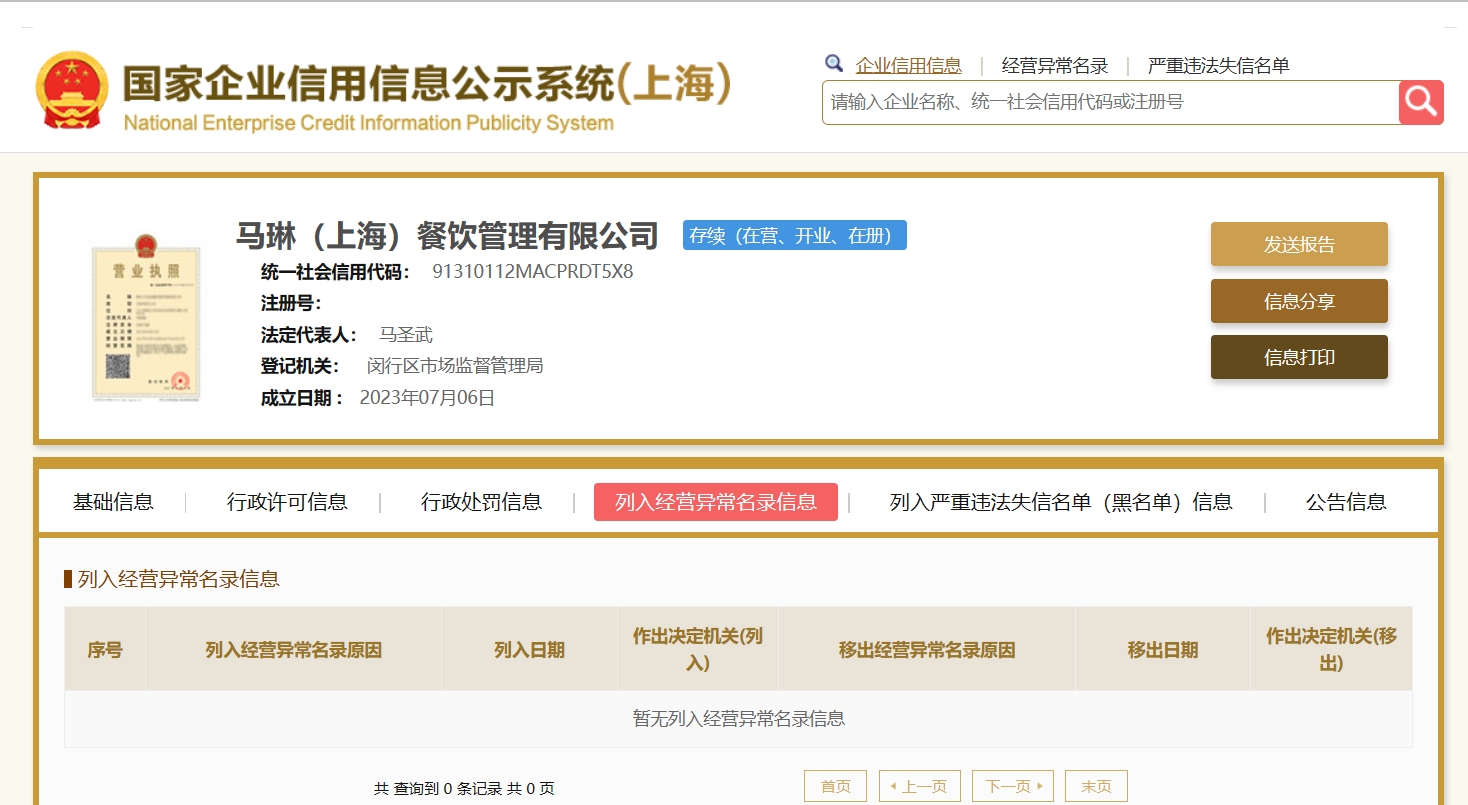Click the red search magnifier button
Screen dimensions: 1468x805
coord(1421,102)
